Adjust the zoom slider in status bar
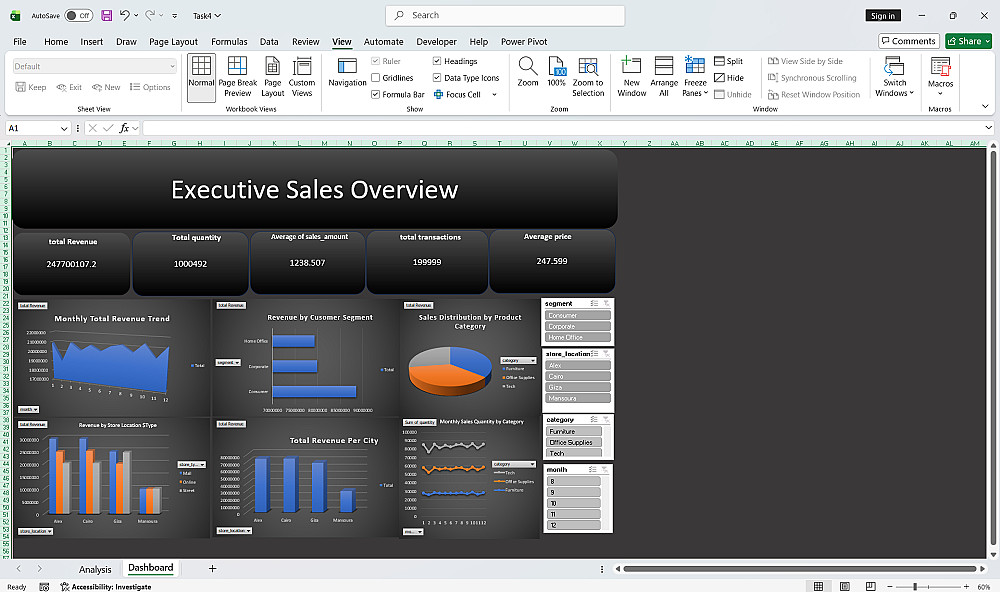This screenshot has height=592, width=1000. pos(915,586)
